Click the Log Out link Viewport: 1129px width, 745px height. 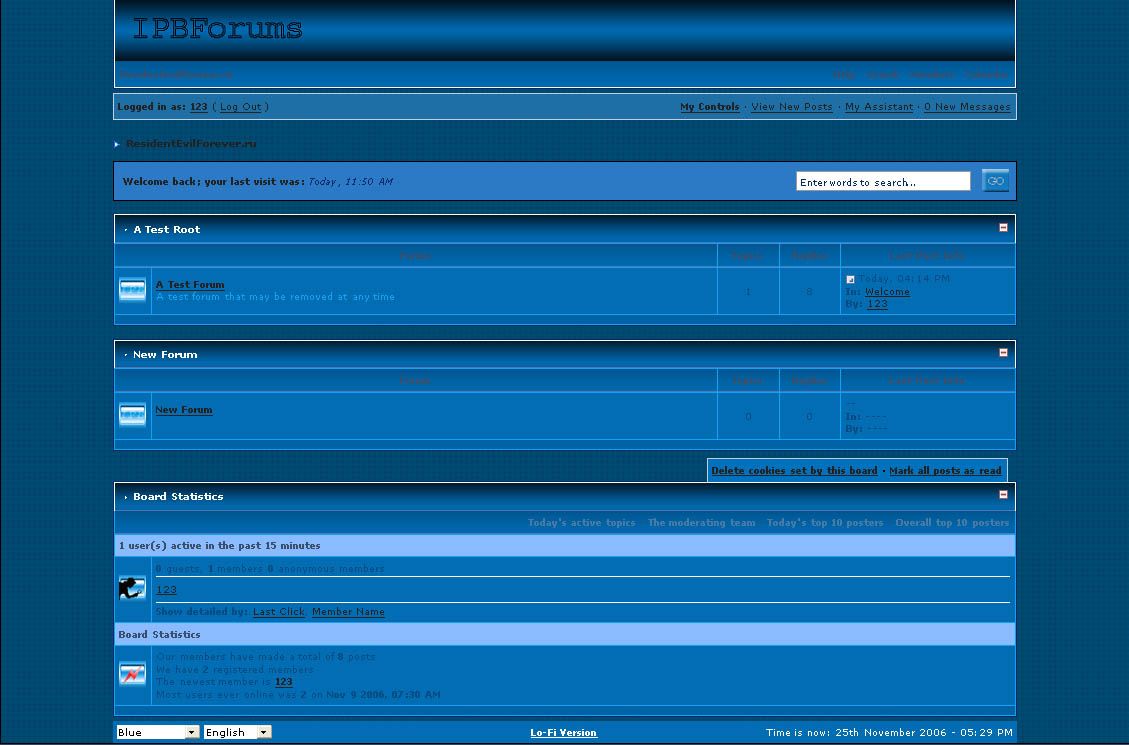[x=240, y=107]
